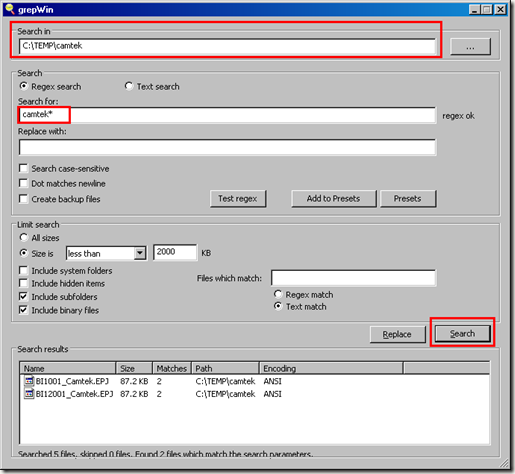Screen dimensions: 515x474
Task: Sort results by Path column header
Action: pyautogui.click(x=225, y=368)
